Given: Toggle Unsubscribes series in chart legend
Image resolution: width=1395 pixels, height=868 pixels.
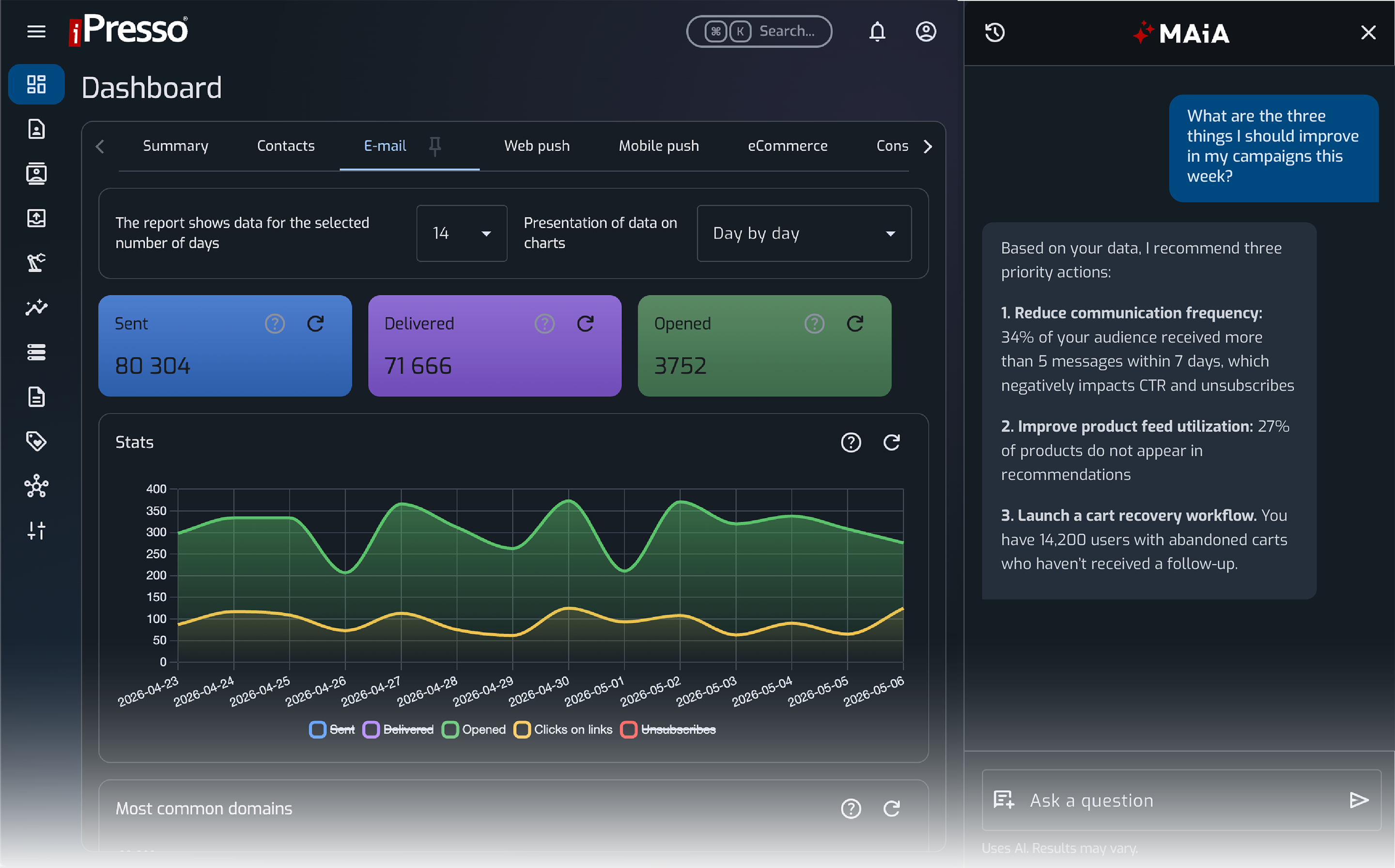Looking at the screenshot, I should tap(667, 729).
